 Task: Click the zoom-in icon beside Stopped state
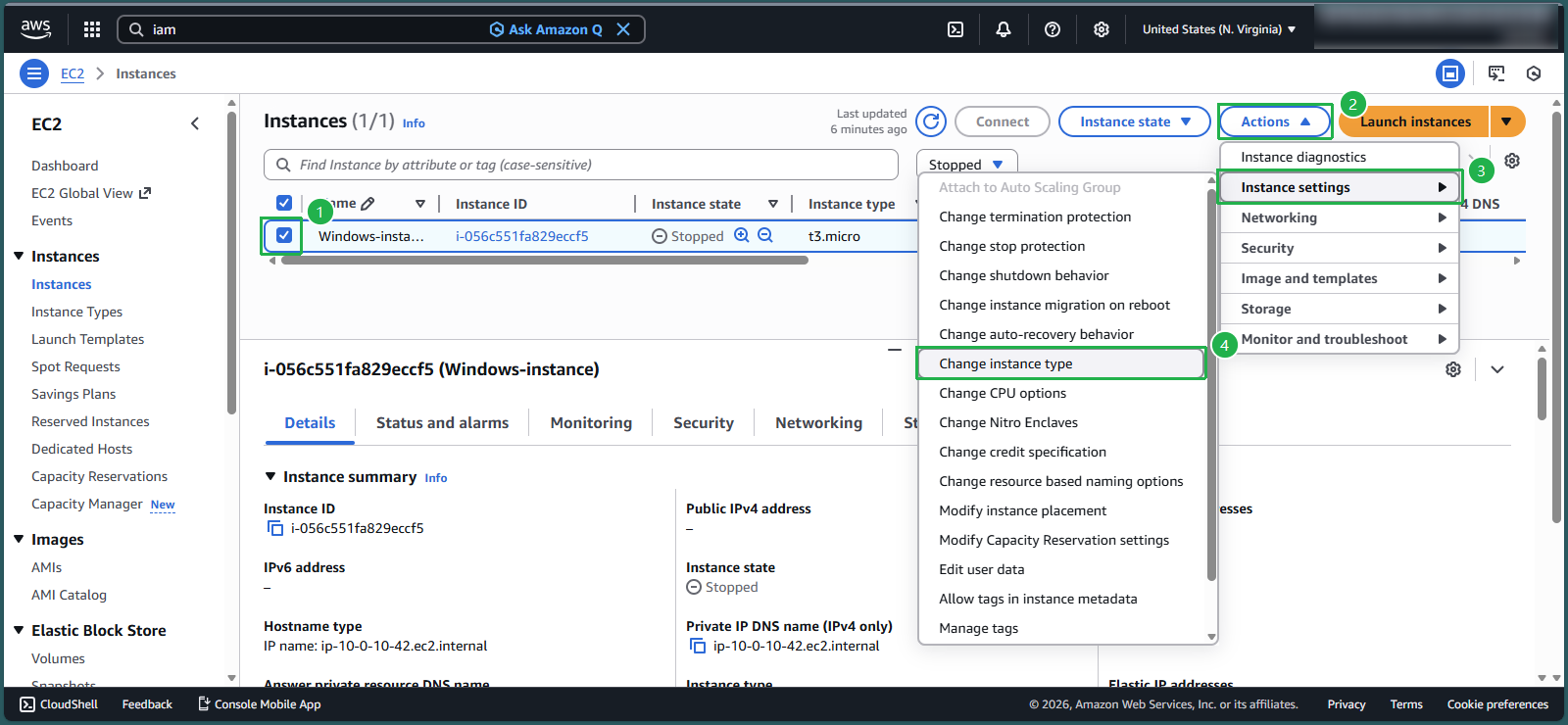tap(742, 235)
